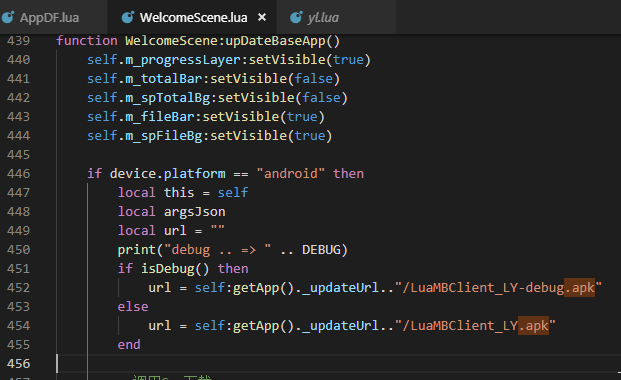Click line number 451 in the gutter
The image size is (621, 380).
(x=18, y=269)
